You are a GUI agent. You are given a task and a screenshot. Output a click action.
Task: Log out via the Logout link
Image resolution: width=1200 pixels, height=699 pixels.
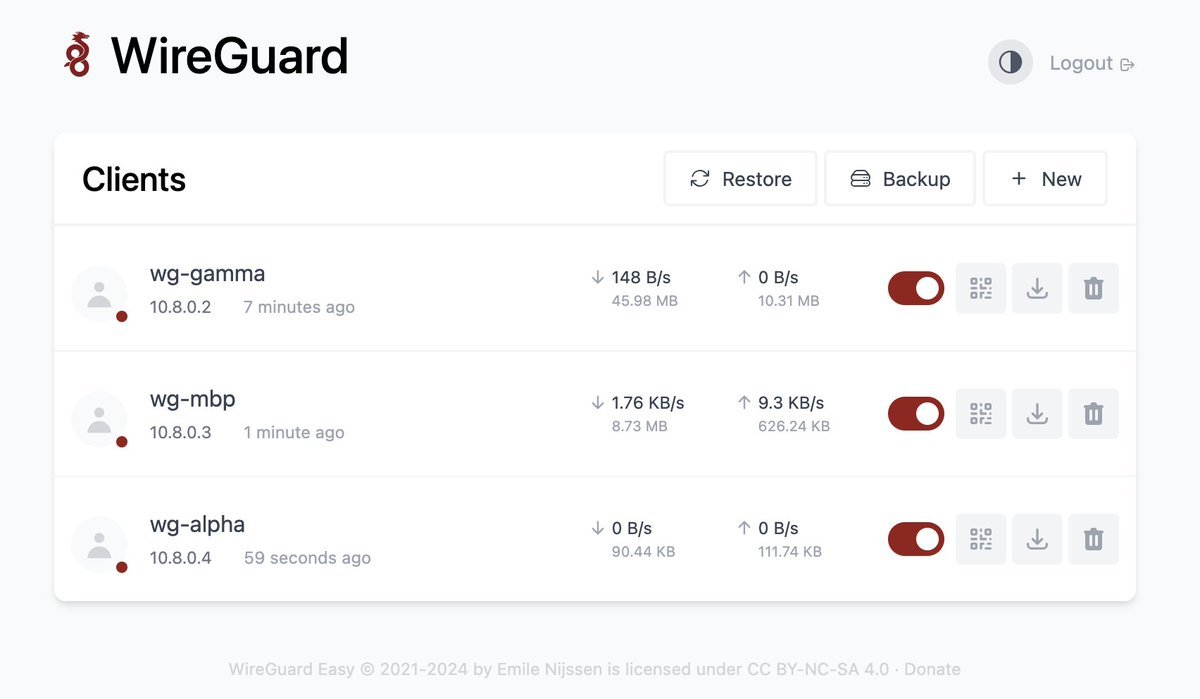pos(1091,63)
